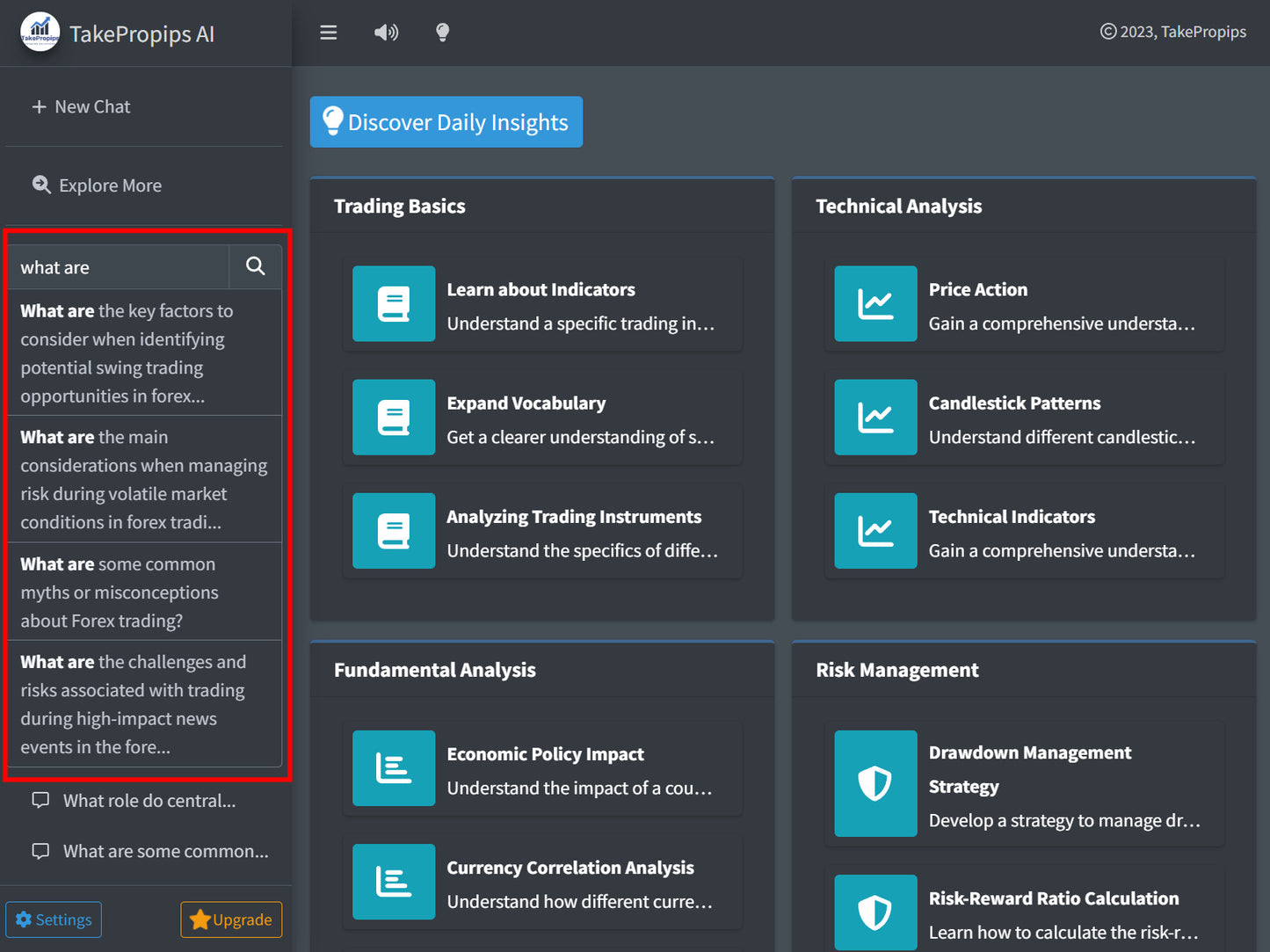Screen dimensions: 1270x952
Task: Click the TakePropips AI title text
Action: pos(142,33)
